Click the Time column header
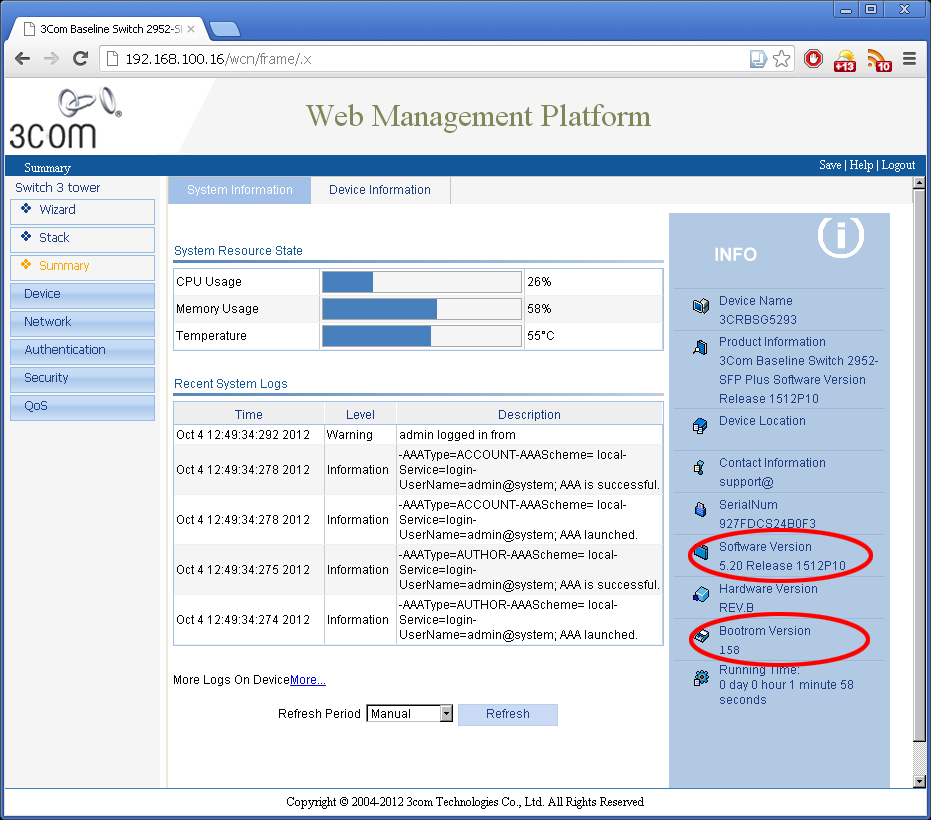This screenshot has width=931, height=820. pos(249,414)
